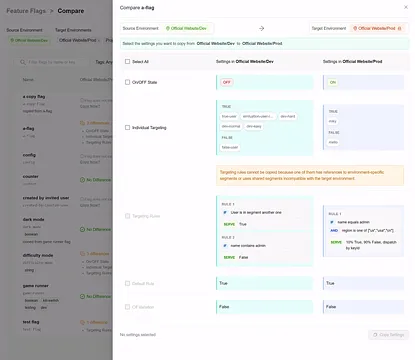
Task: Open the Tags Any filter dropdown
Action: (104, 62)
